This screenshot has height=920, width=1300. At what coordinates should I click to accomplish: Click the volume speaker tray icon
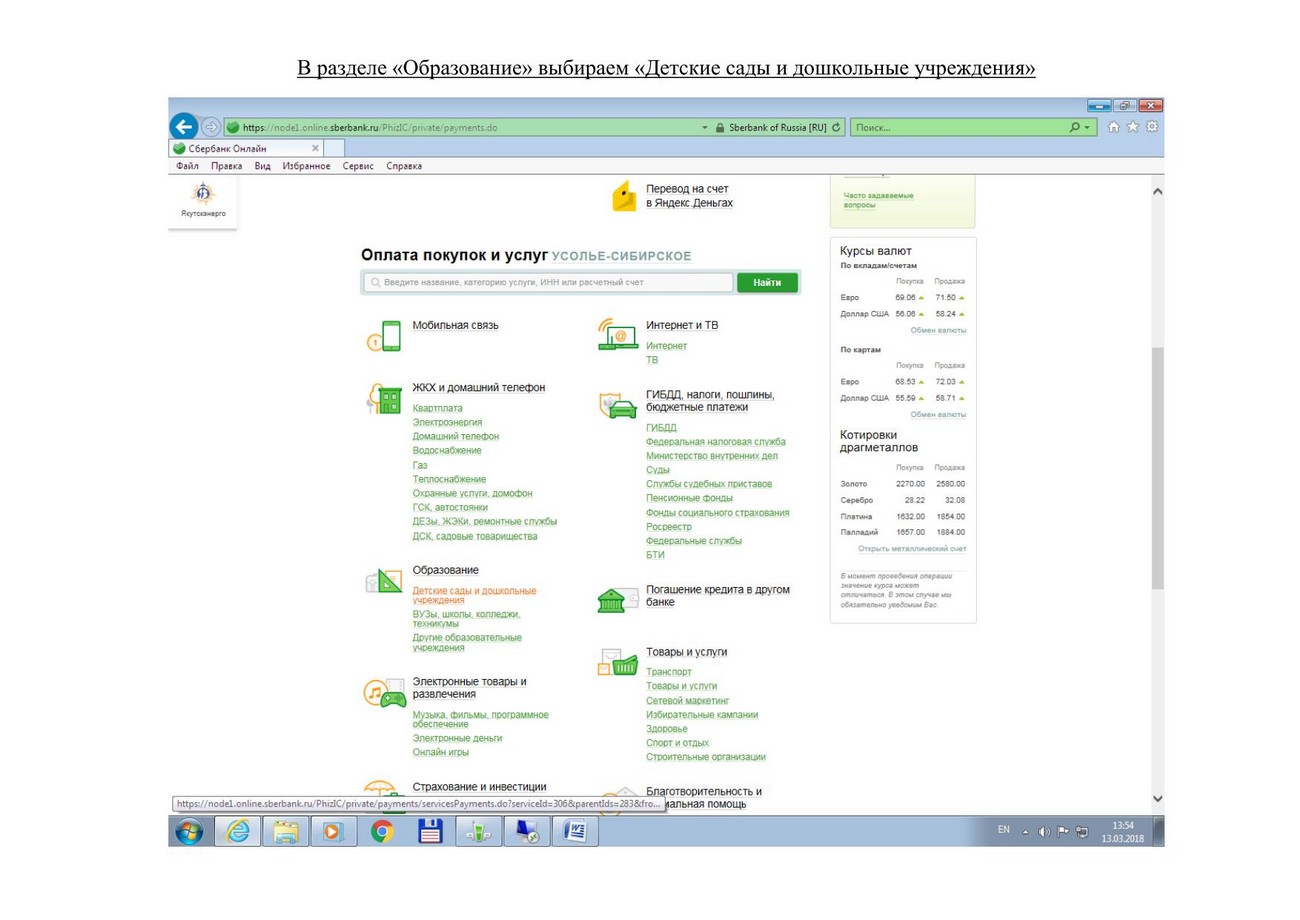(x=1044, y=831)
